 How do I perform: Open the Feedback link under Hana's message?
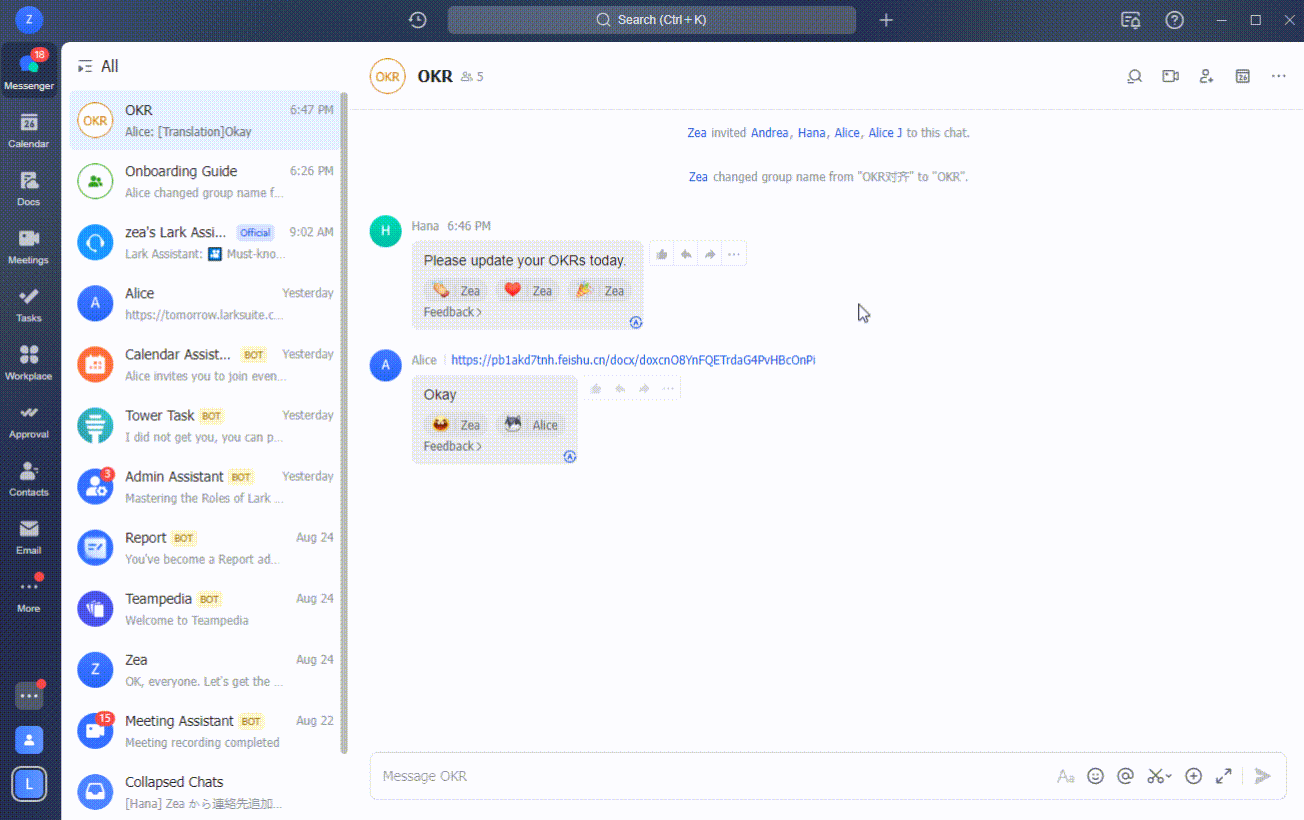452,311
